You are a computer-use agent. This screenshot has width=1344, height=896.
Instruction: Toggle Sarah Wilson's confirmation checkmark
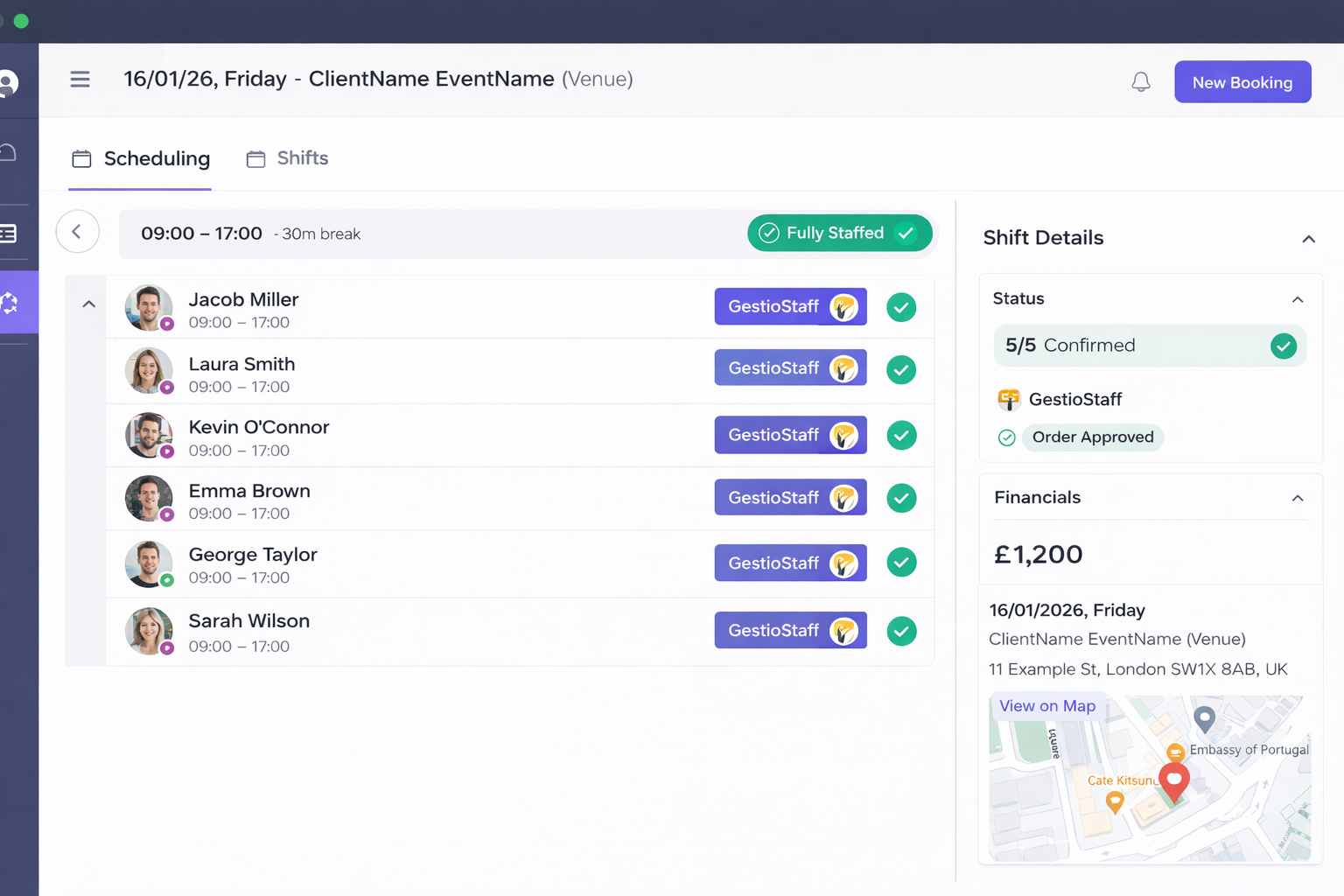pos(901,631)
